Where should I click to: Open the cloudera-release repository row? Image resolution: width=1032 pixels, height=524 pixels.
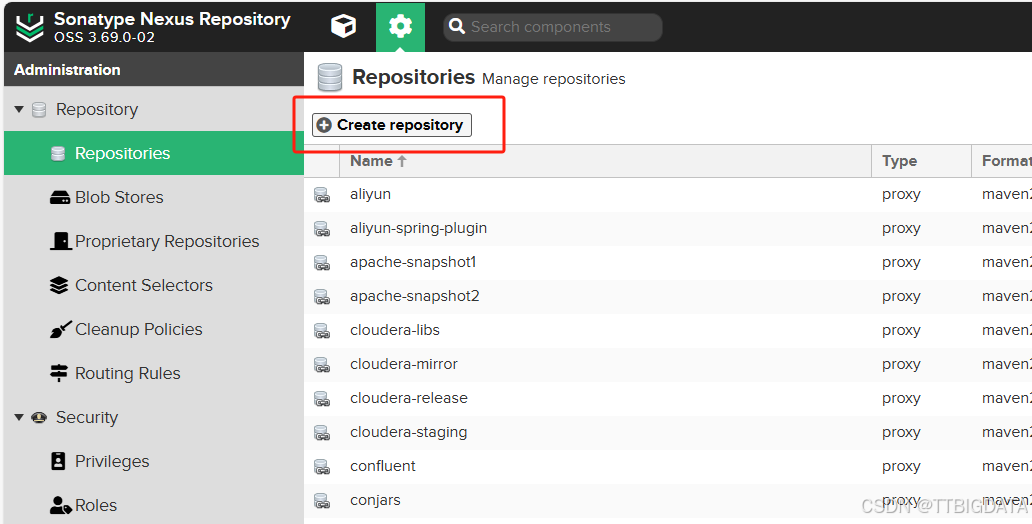[668, 398]
